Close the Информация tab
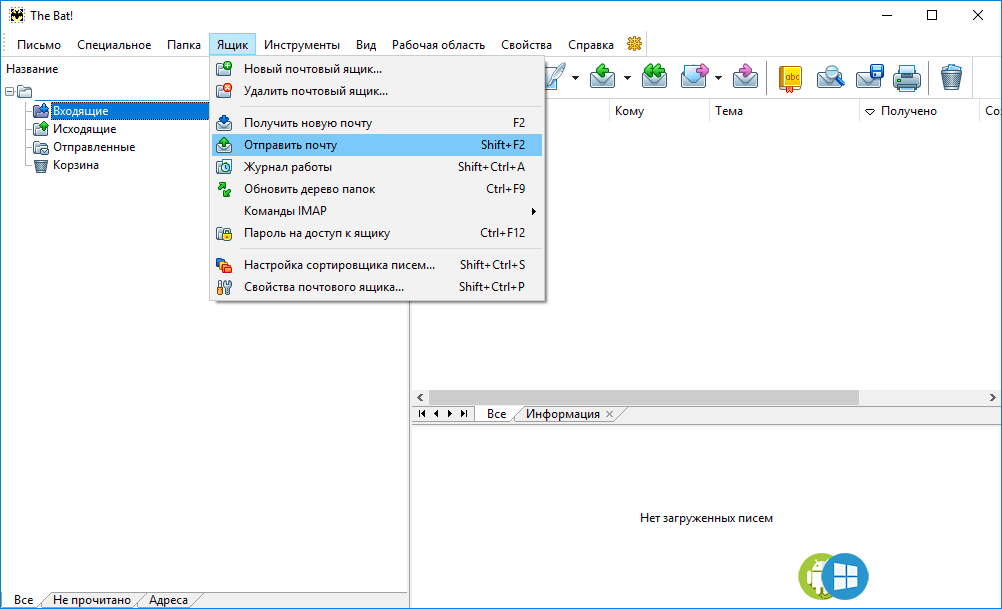The width and height of the screenshot is (1002, 609). point(609,414)
